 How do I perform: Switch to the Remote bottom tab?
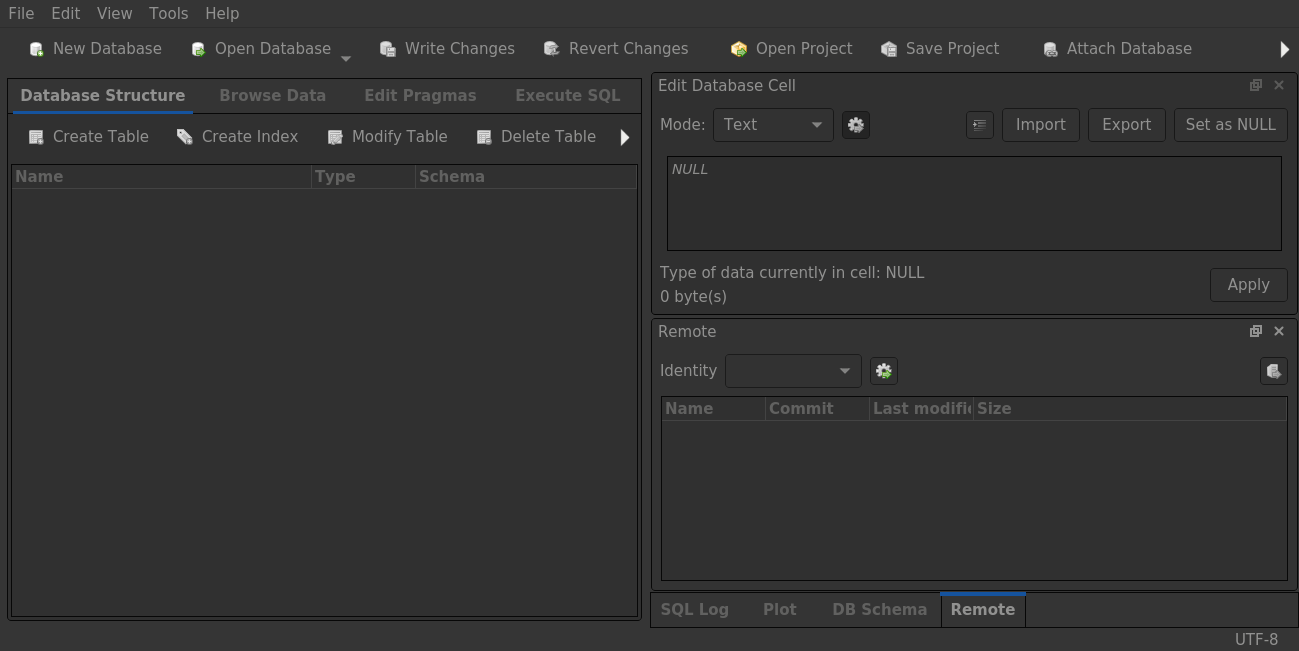tap(983, 610)
